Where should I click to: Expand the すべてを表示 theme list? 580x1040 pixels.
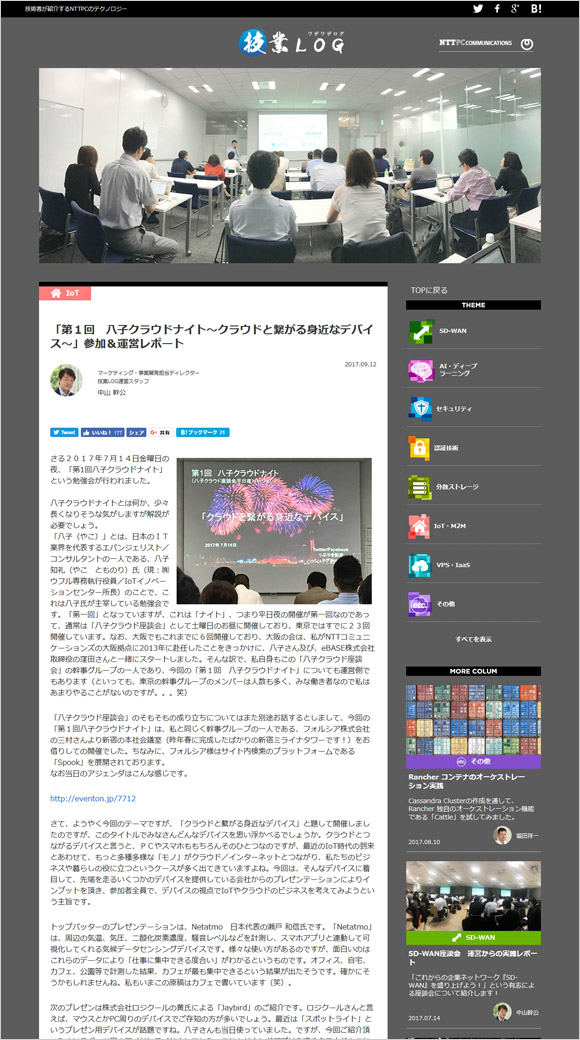(473, 639)
